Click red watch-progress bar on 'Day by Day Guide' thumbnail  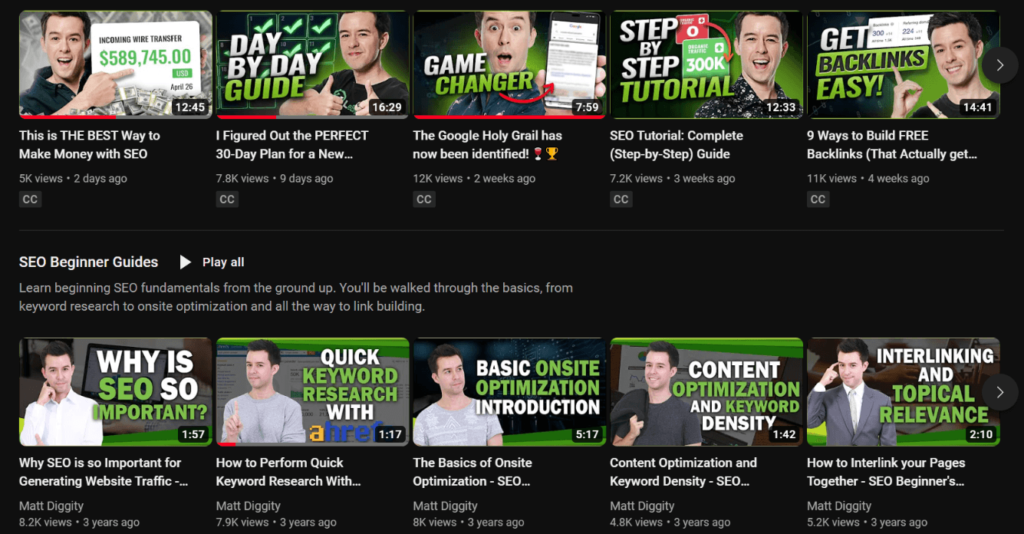click(x=246, y=117)
